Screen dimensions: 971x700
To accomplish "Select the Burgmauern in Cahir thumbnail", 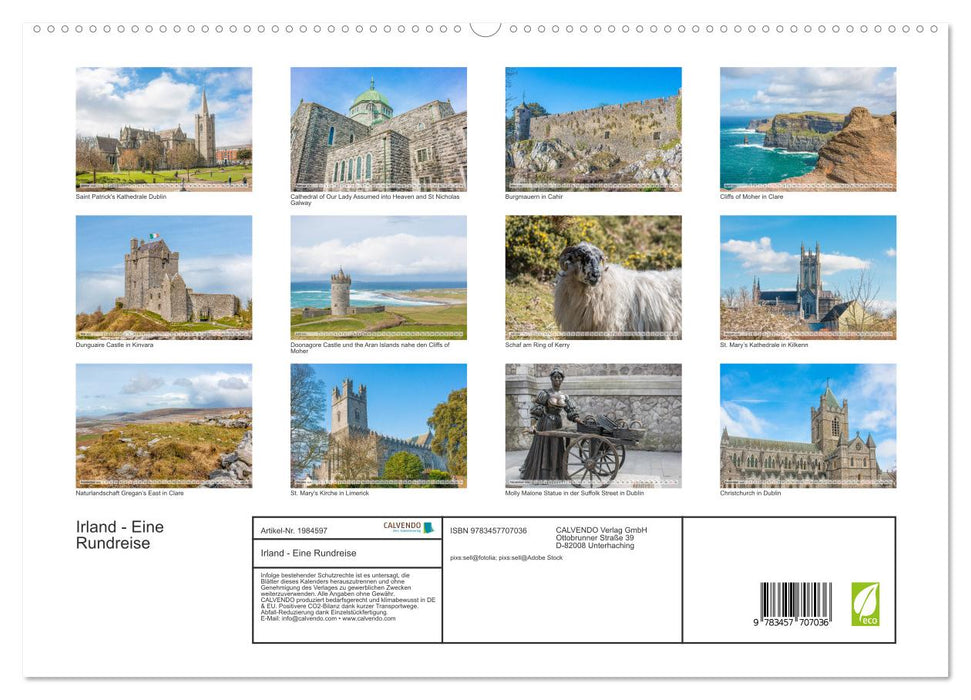I will click(x=593, y=128).
